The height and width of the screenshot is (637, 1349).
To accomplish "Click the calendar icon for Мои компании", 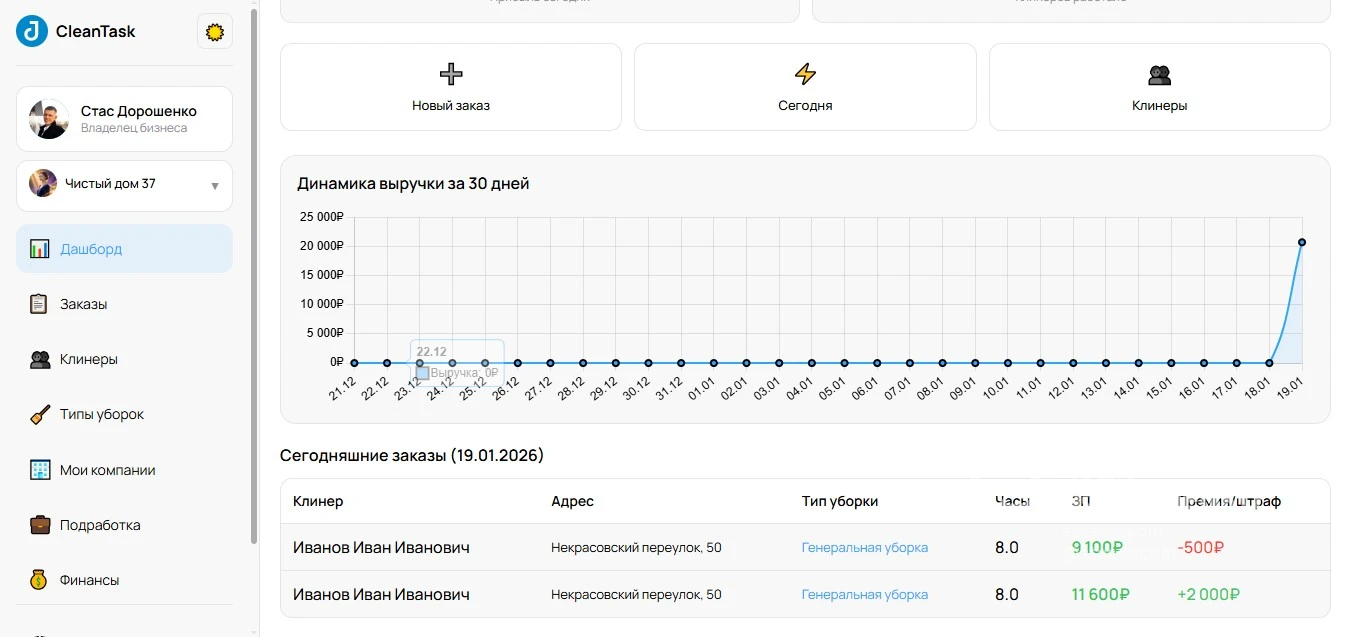I will pyautogui.click(x=38, y=469).
